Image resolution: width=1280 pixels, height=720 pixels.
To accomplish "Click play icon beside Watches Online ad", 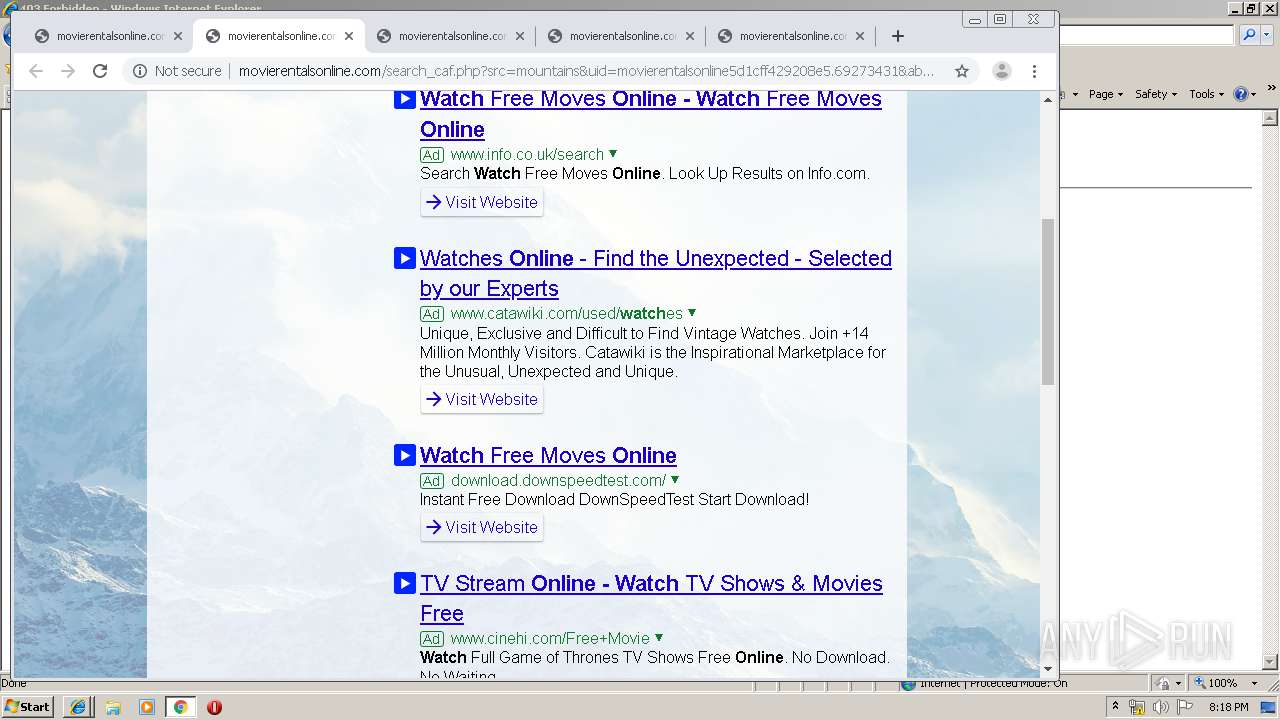I will pyautogui.click(x=405, y=258).
